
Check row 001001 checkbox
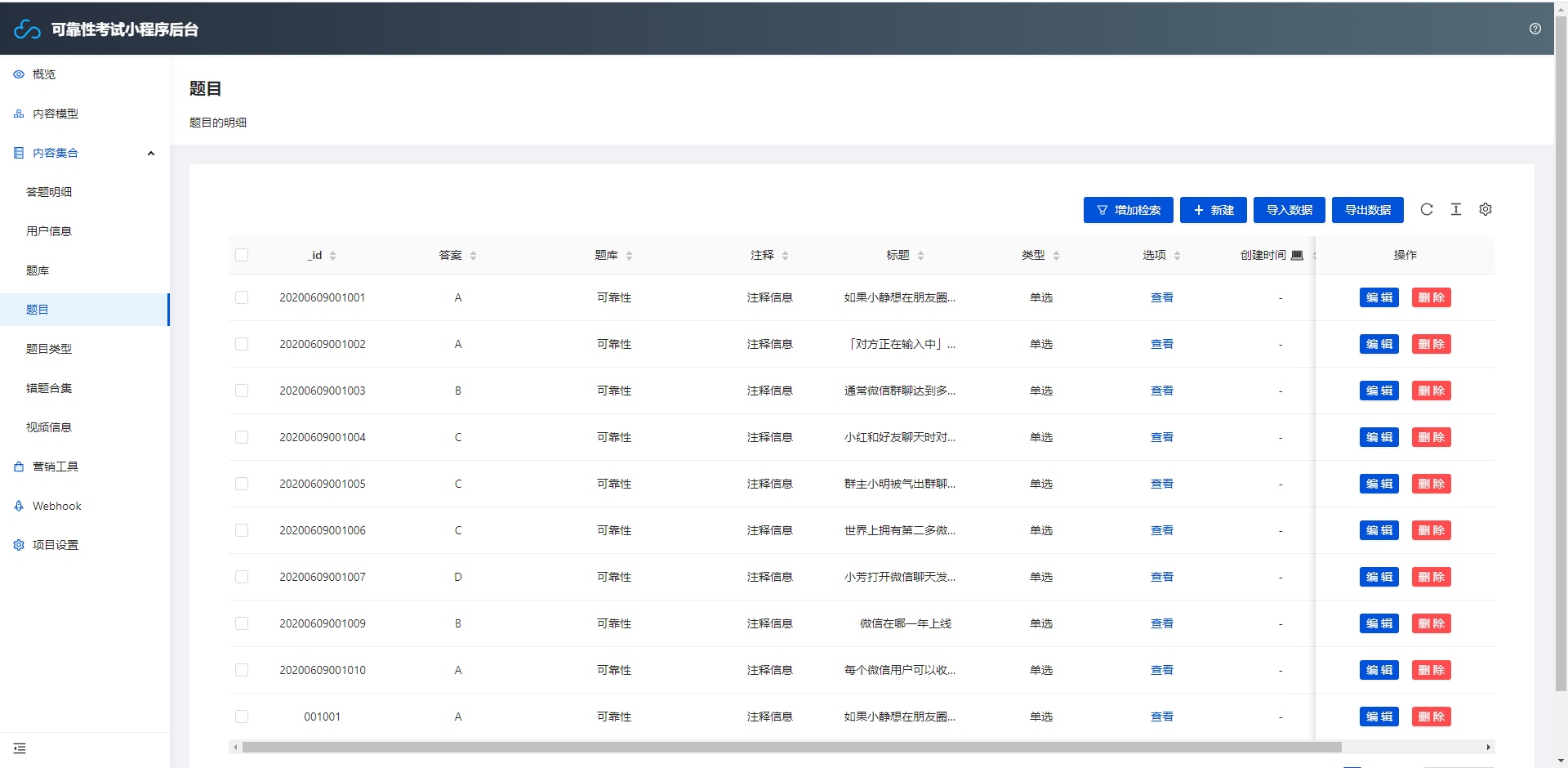point(242,717)
